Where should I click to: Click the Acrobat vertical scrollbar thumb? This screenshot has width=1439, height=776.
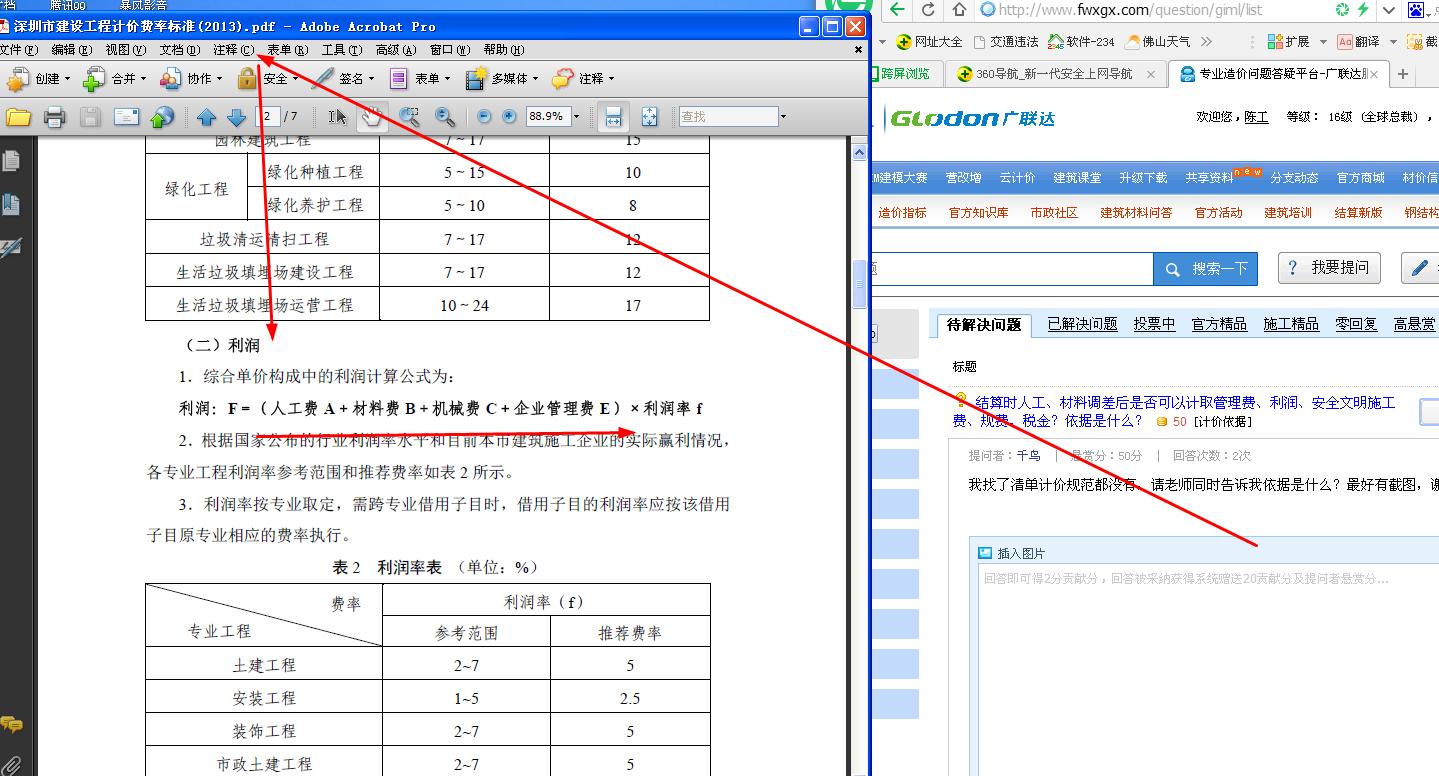(858, 284)
